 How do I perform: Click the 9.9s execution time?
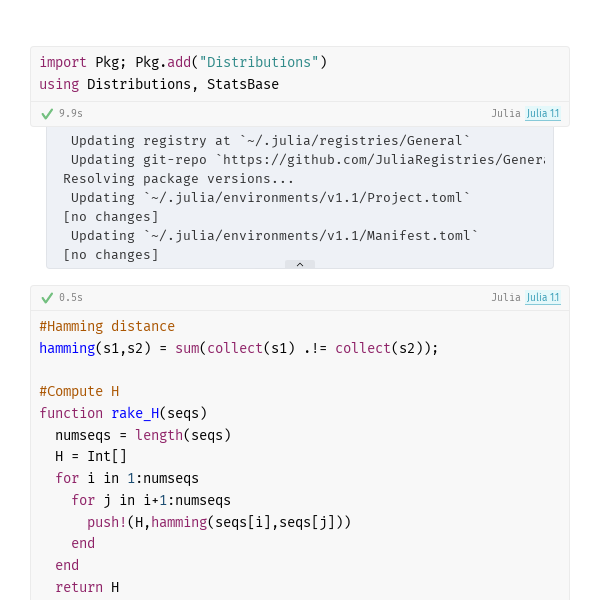(x=71, y=113)
